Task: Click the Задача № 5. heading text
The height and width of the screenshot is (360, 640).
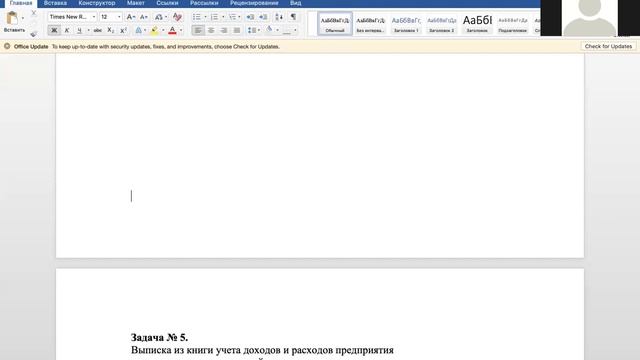Action: click(159, 338)
